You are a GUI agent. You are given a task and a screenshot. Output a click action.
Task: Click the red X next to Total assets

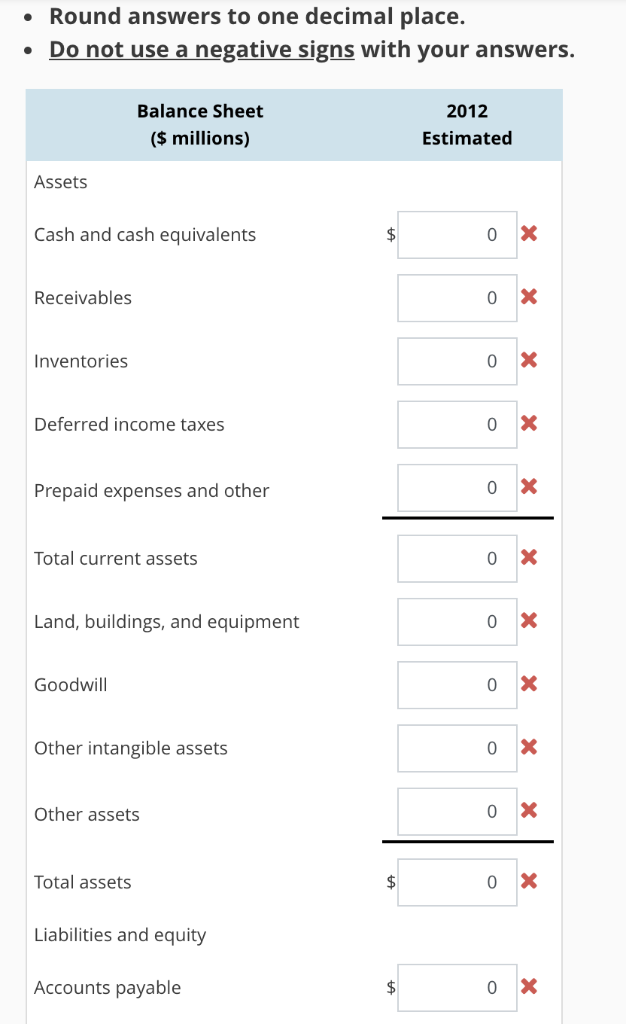(529, 882)
